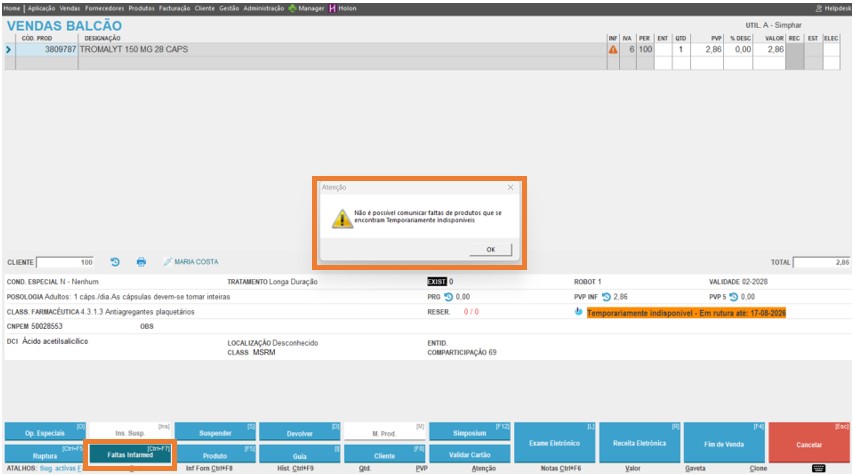Click product code 3809787 cell
The height and width of the screenshot is (476, 853).
pyautogui.click(x=47, y=50)
